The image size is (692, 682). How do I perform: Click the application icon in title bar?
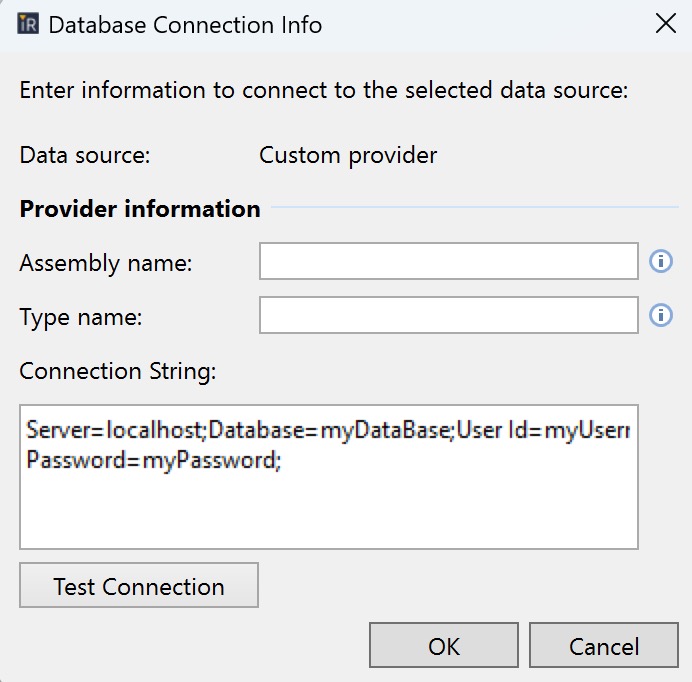[x=29, y=25]
